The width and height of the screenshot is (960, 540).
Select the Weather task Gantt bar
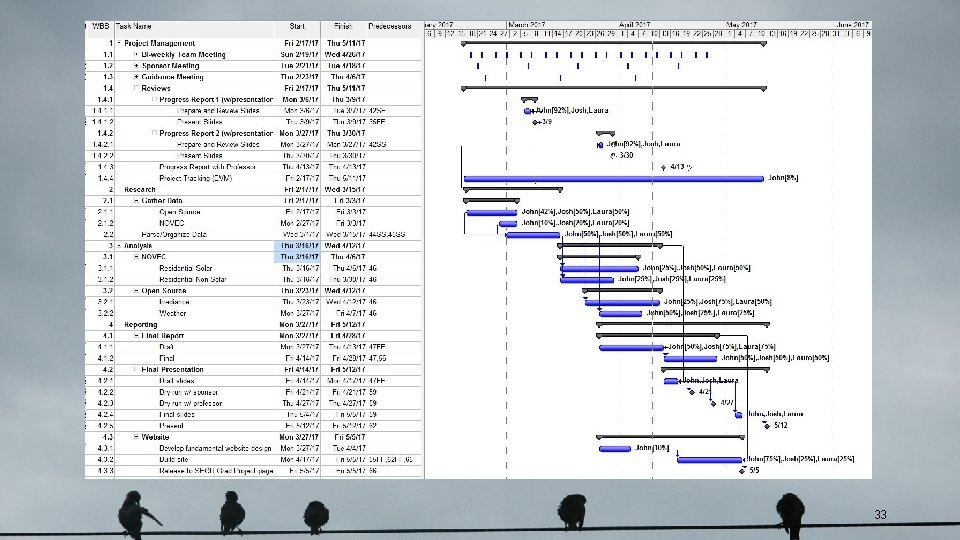coord(620,313)
